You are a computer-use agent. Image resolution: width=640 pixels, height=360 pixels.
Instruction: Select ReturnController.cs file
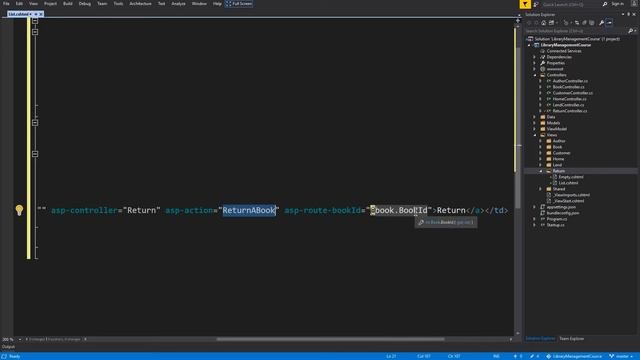[x=570, y=111]
